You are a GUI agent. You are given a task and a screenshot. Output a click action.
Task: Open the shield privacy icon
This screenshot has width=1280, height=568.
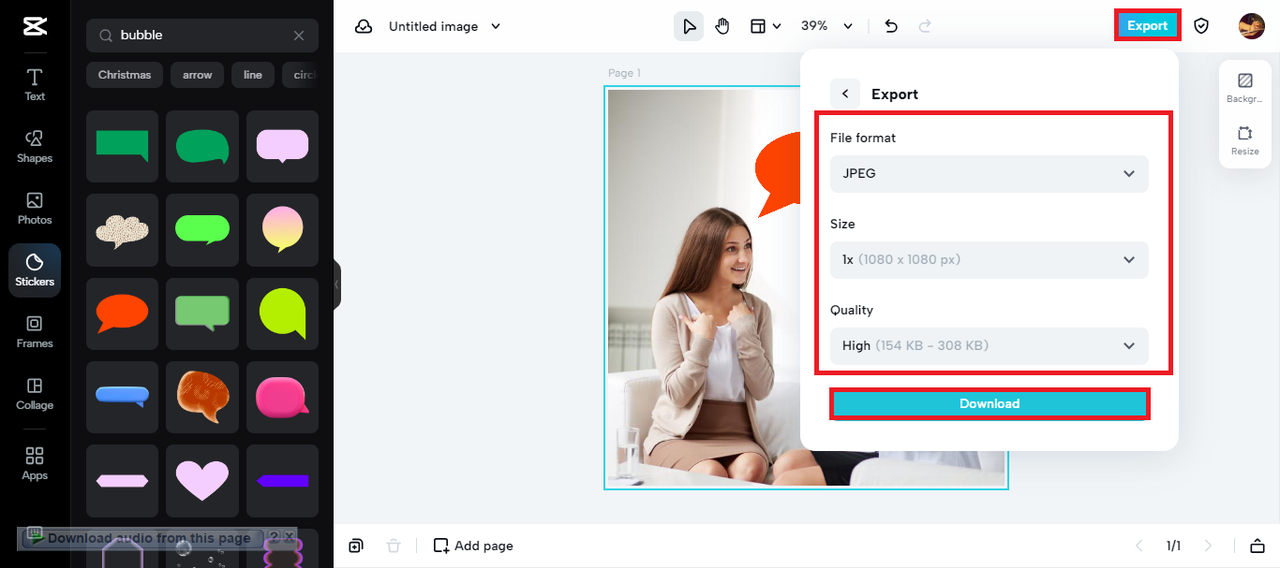coord(1201,26)
